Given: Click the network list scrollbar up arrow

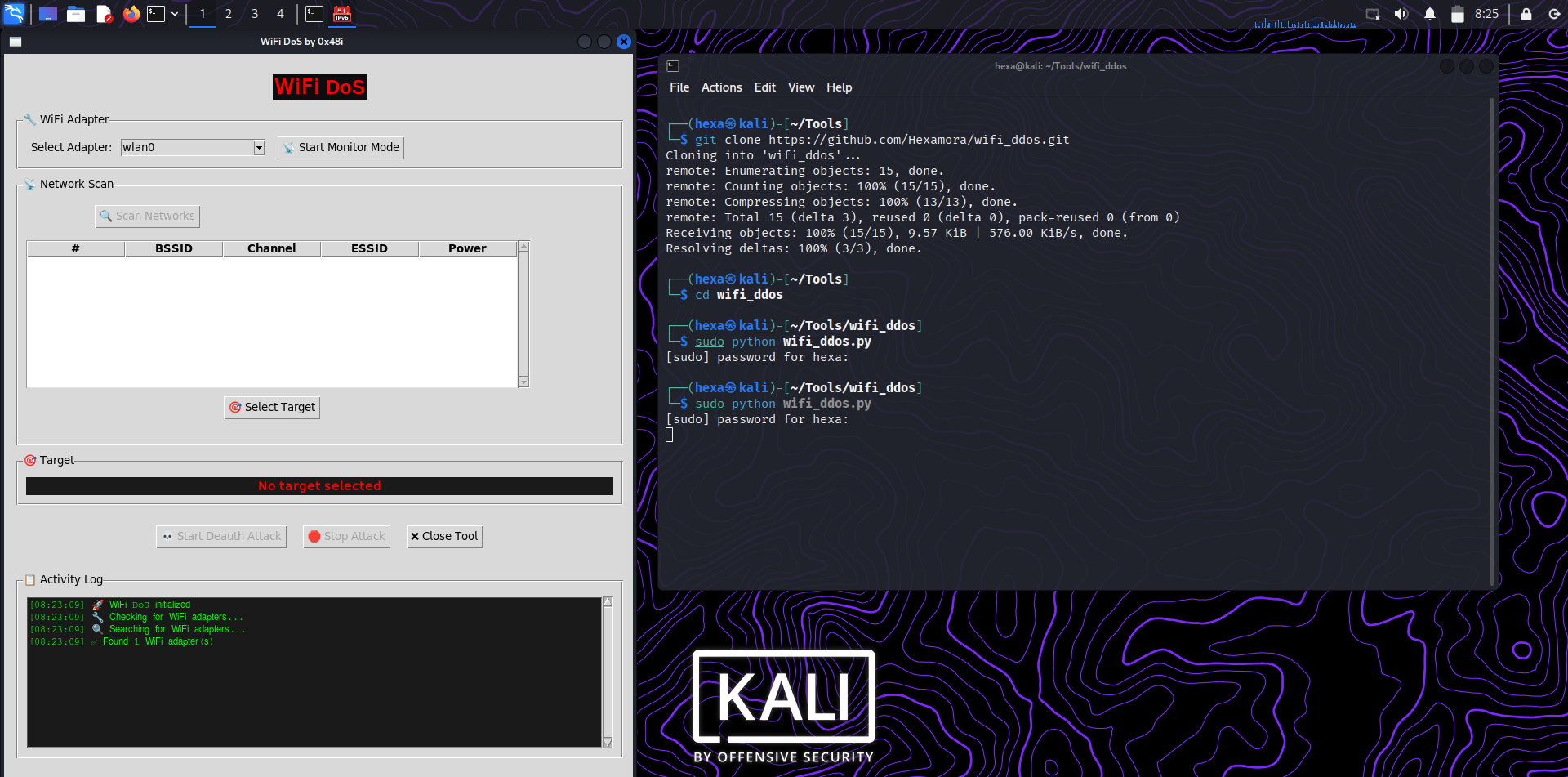Looking at the screenshot, I should pyautogui.click(x=524, y=246).
